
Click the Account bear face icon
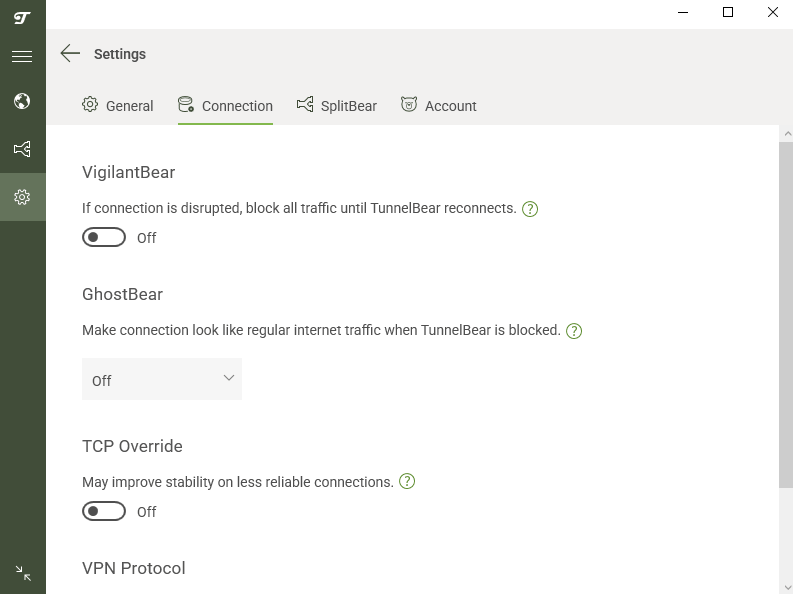coord(409,104)
